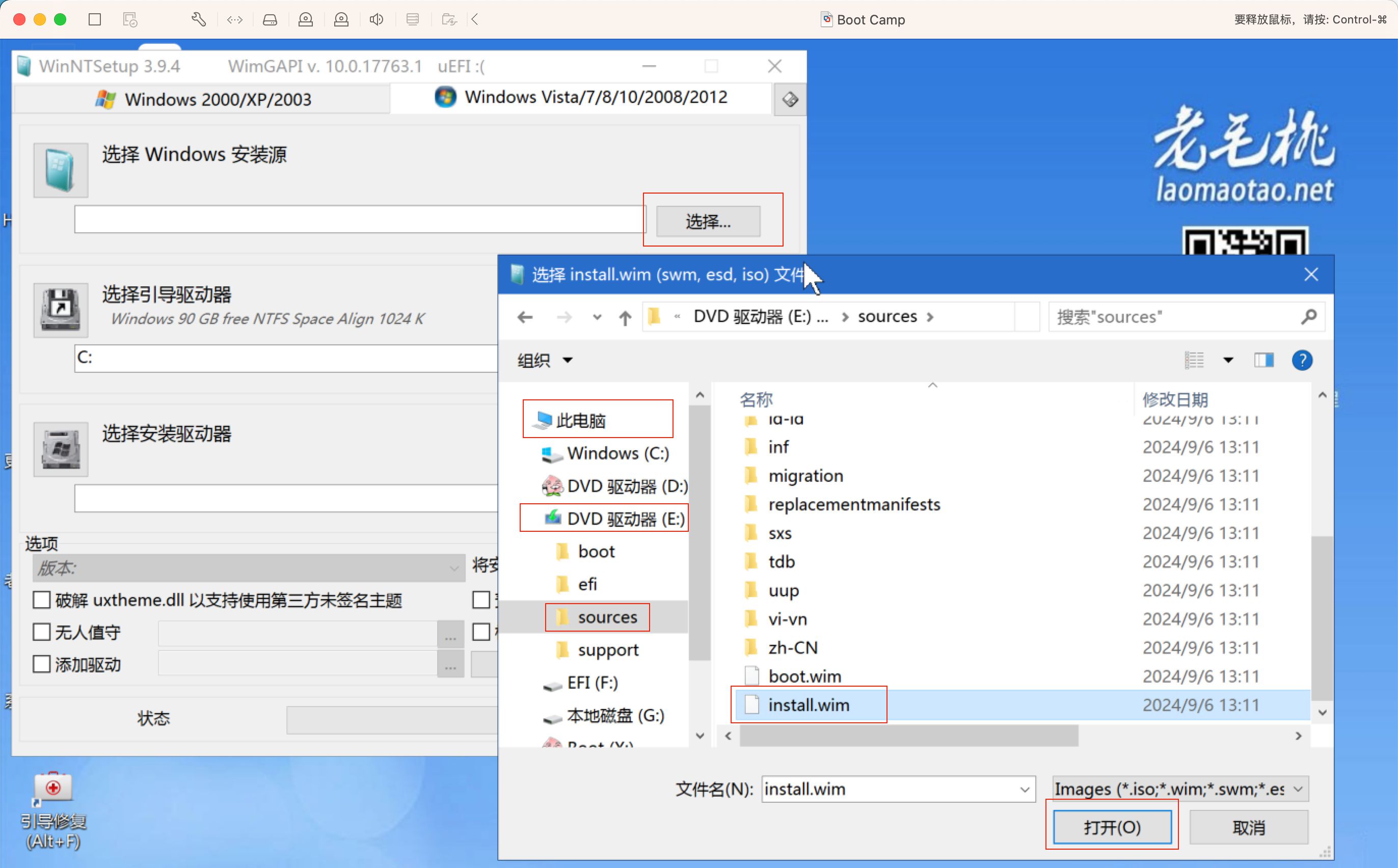This screenshot has width=1398, height=868.
Task: Click the boot drive floppy icon
Action: tap(61, 309)
